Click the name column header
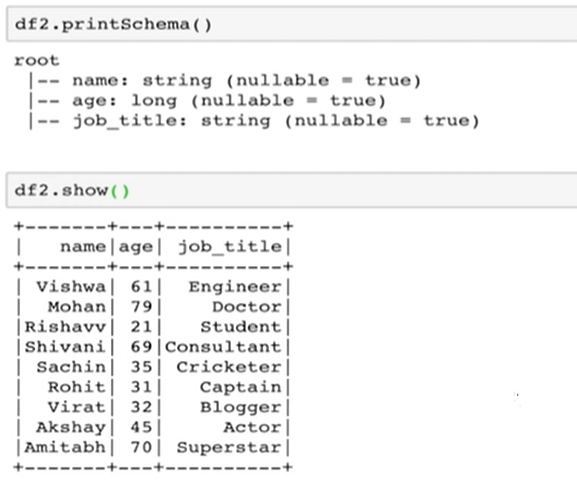 tap(83, 247)
